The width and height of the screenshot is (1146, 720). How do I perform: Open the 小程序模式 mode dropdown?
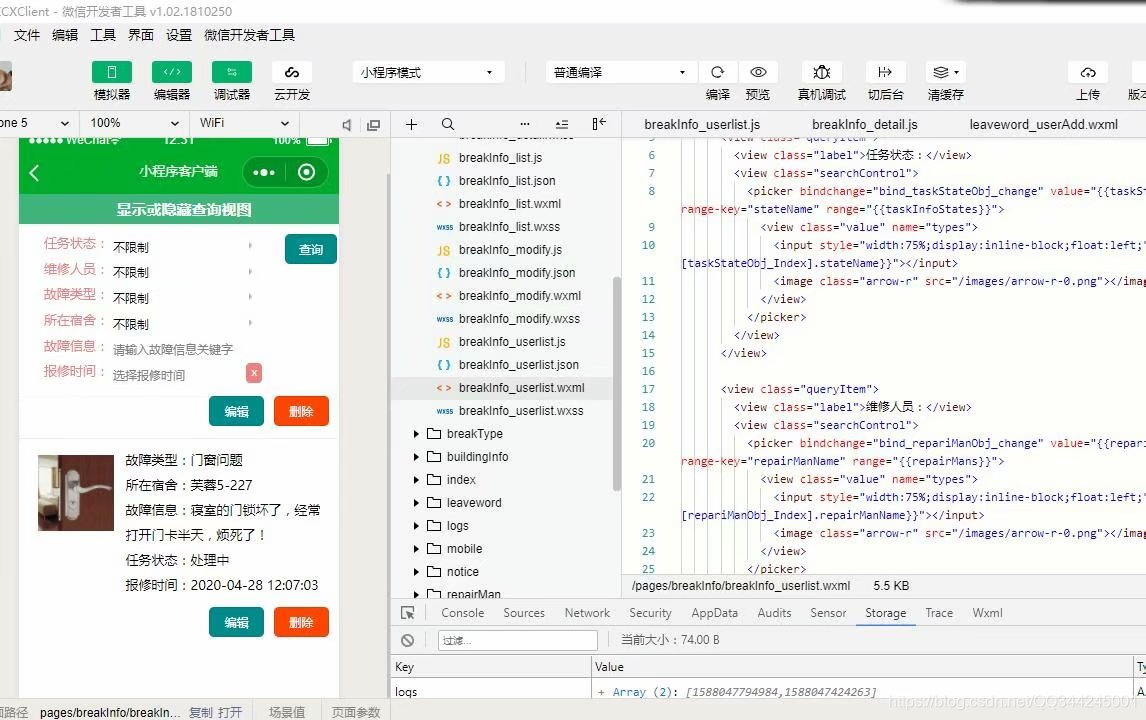click(x=428, y=72)
